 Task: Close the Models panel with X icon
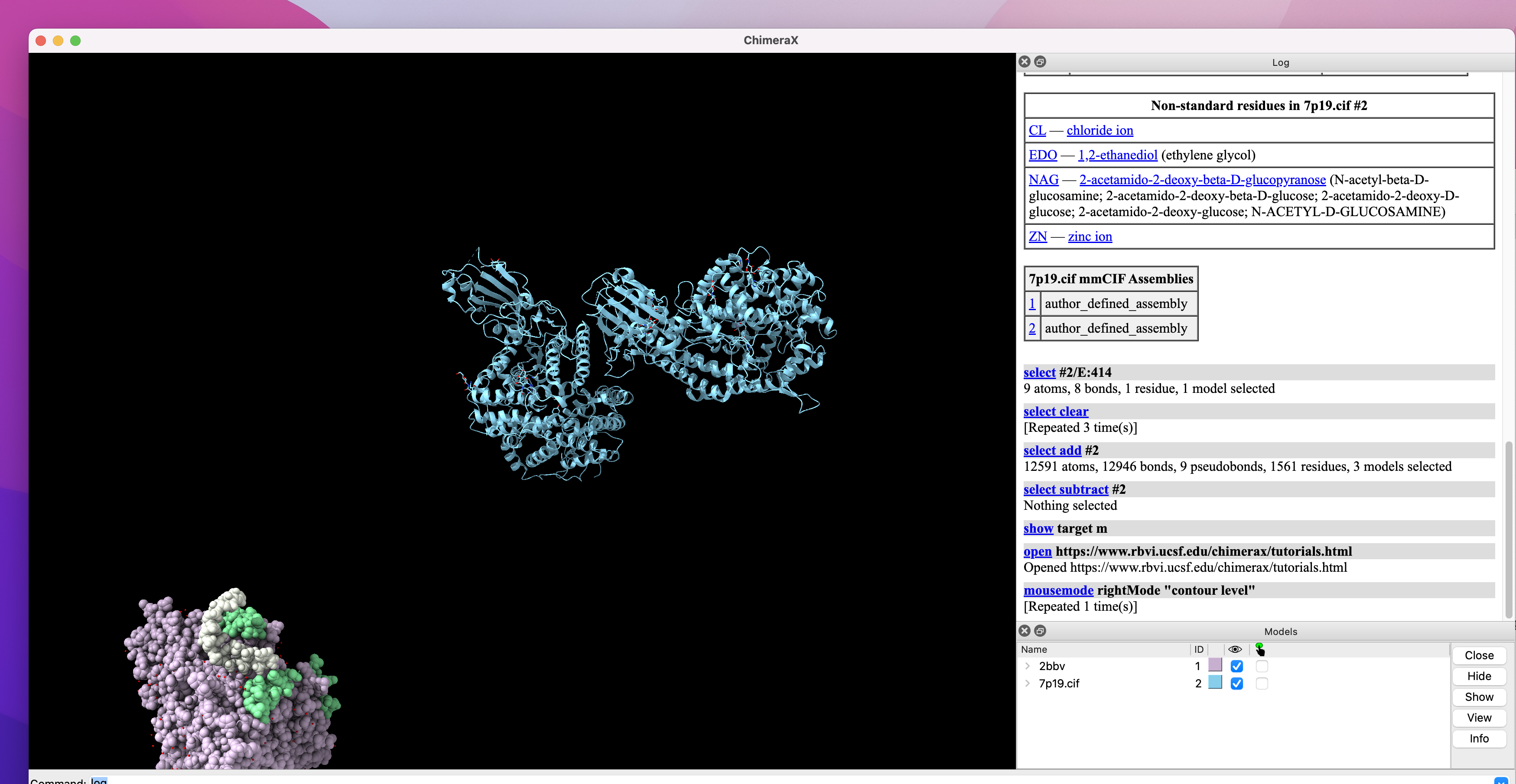[x=1025, y=631]
